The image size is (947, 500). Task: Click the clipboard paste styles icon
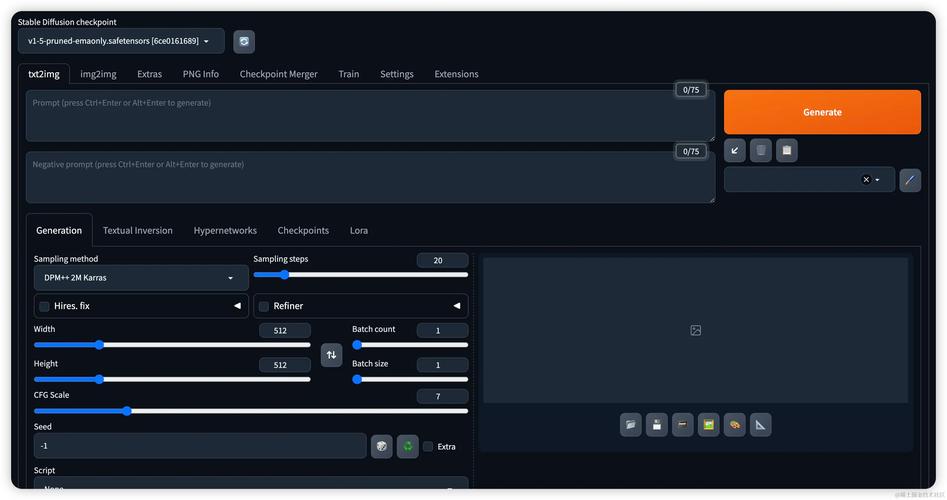pos(787,150)
